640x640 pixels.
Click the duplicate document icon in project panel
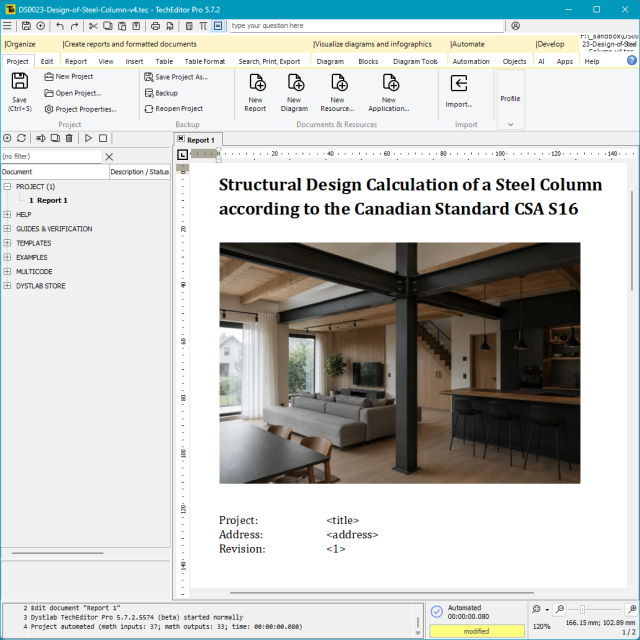55,138
